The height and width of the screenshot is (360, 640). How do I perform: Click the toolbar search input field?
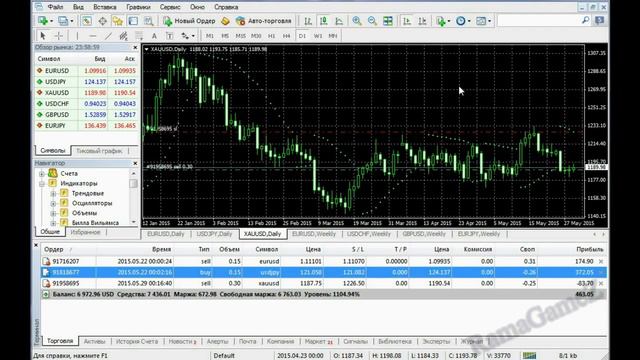pos(538,20)
